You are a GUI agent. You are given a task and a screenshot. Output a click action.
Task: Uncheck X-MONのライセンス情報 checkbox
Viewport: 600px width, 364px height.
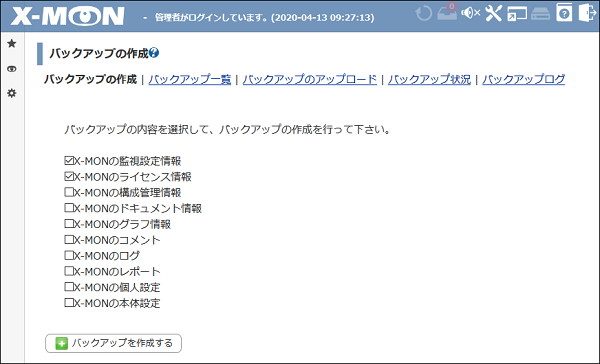(69, 176)
